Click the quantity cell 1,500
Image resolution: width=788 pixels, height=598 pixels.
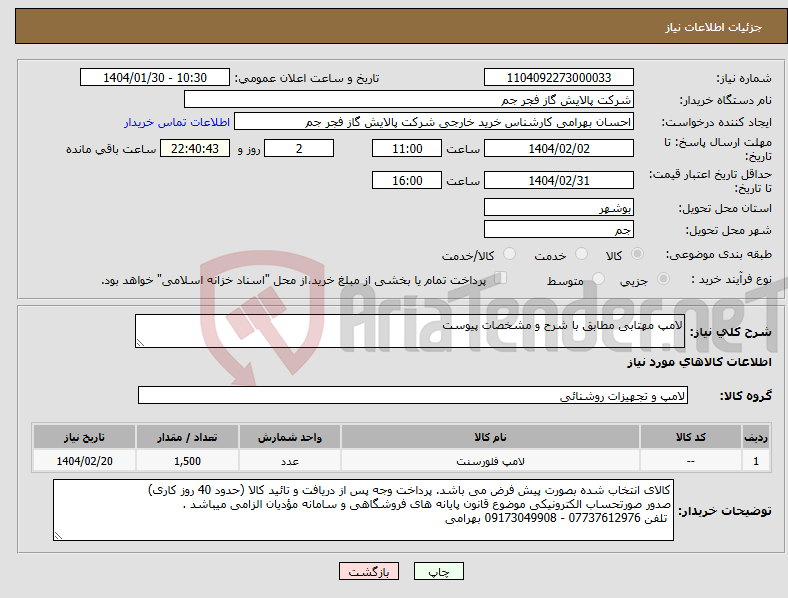point(187,461)
